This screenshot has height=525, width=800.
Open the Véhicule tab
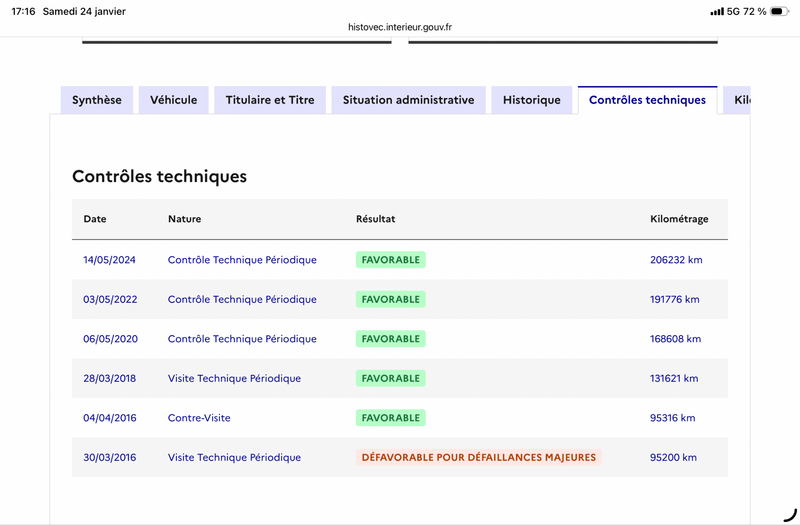coord(174,100)
